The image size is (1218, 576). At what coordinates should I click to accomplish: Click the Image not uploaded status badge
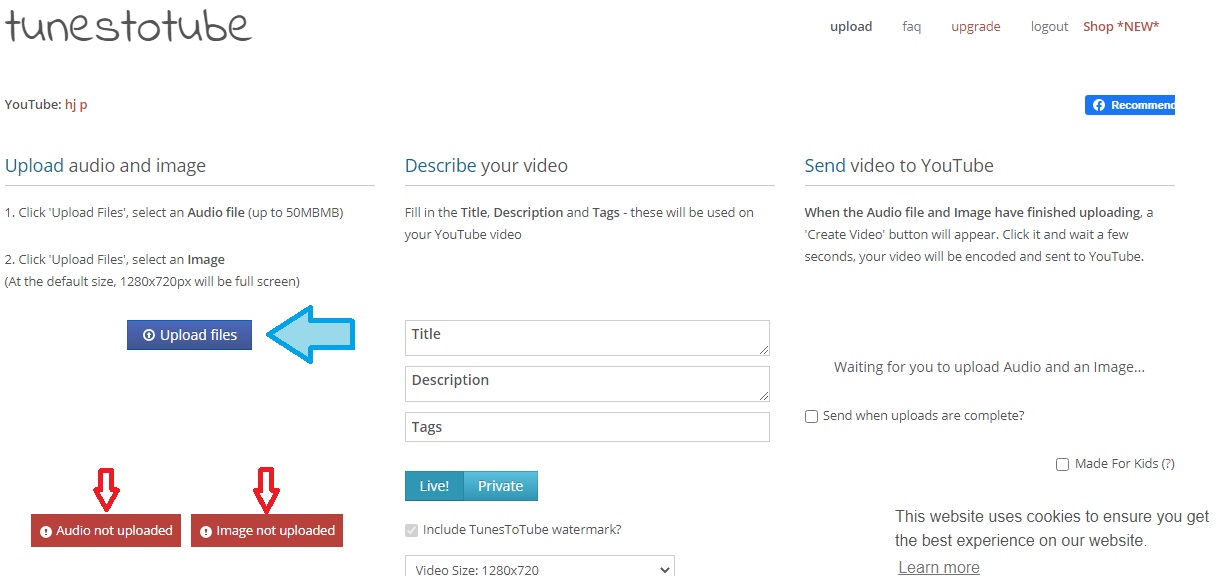click(267, 531)
